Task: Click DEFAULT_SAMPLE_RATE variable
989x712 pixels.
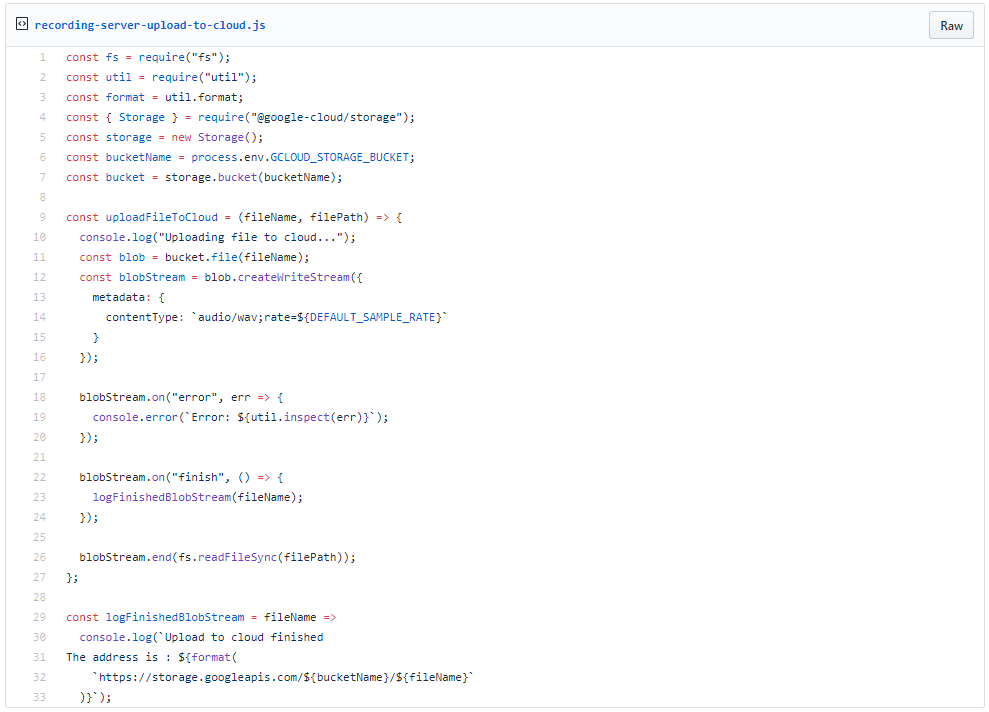Action: click(372, 317)
